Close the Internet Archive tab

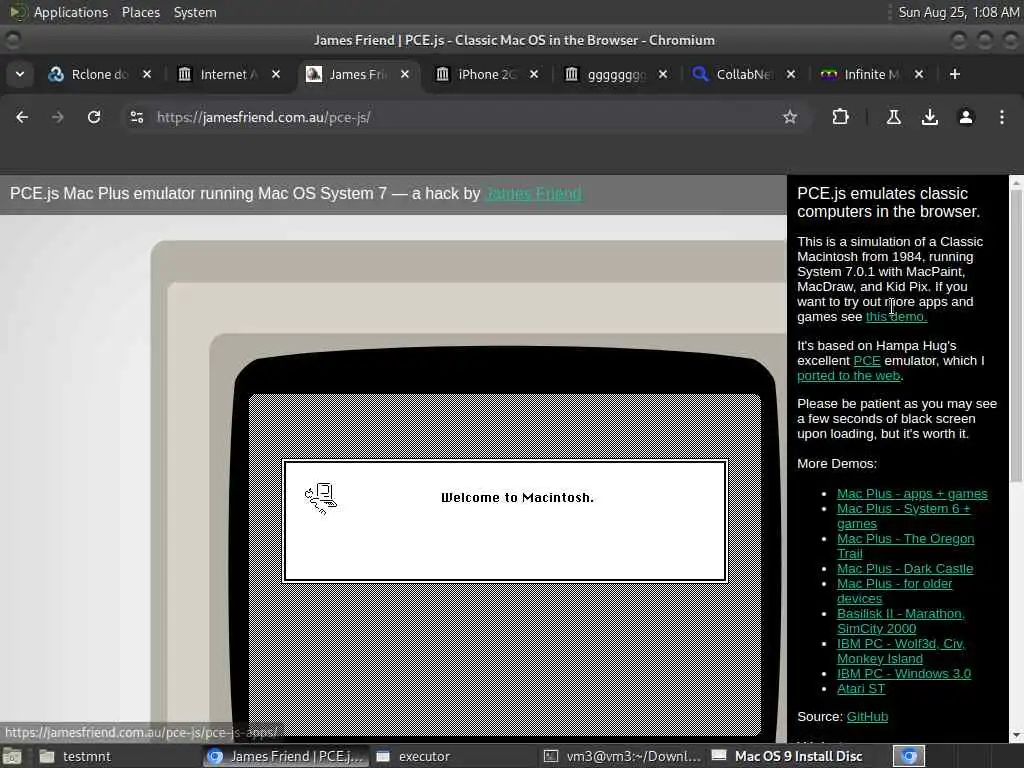(276, 74)
